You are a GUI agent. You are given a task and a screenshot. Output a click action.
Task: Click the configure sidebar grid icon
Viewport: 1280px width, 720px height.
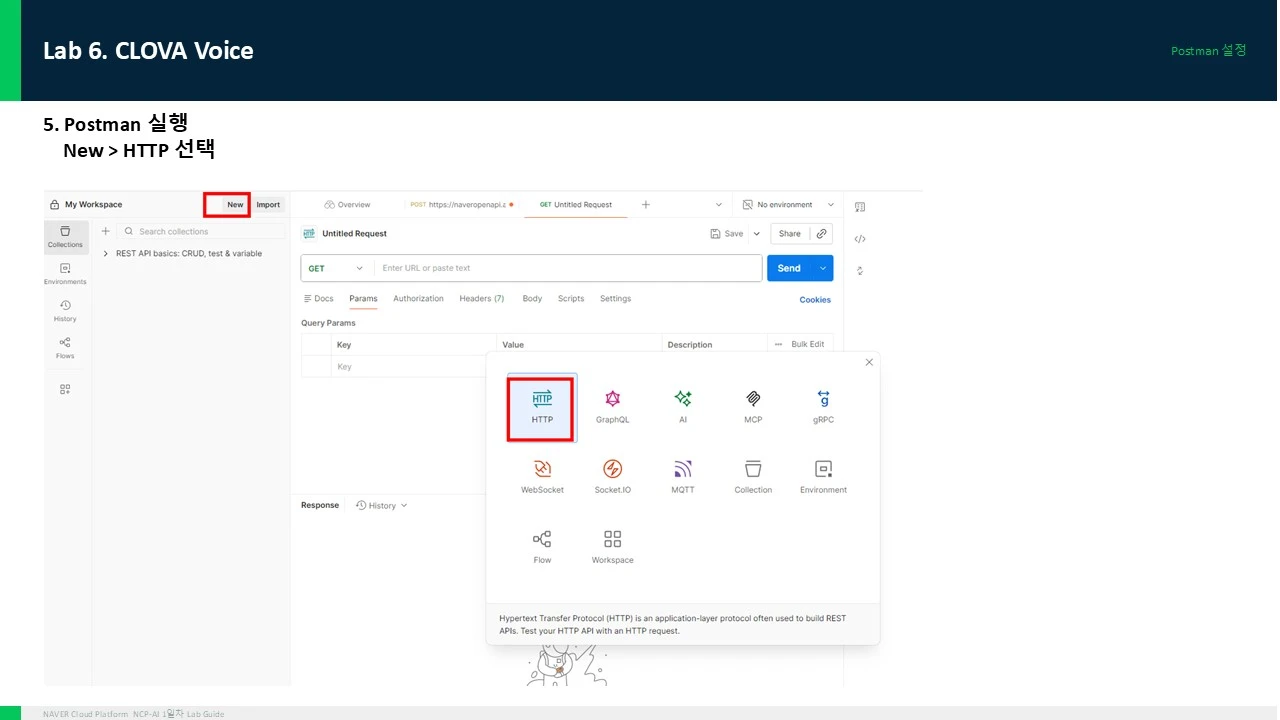click(x=65, y=389)
